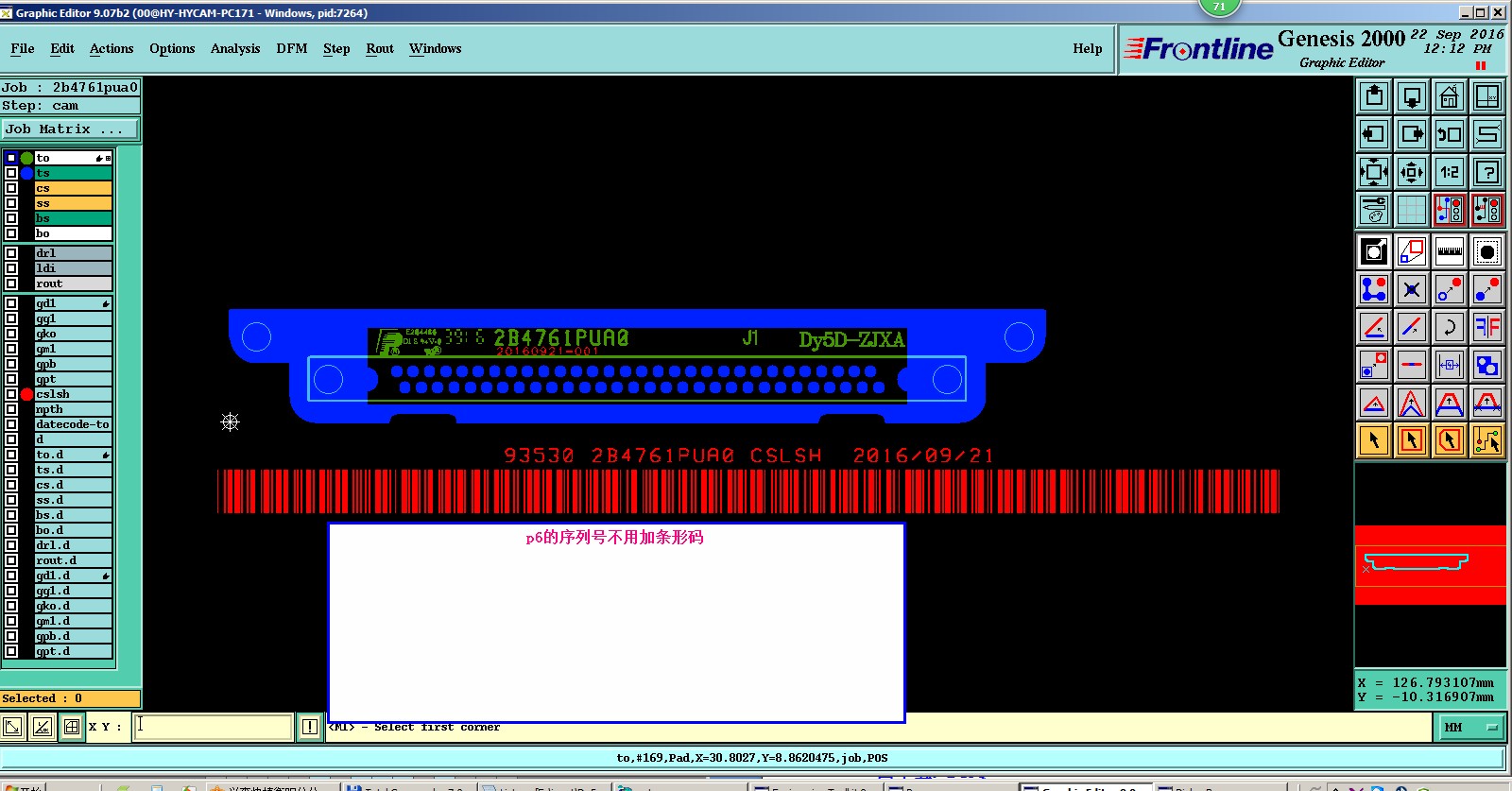Toggle the checkbox for layer npth
This screenshot has height=791, width=1512.
pos(11,409)
